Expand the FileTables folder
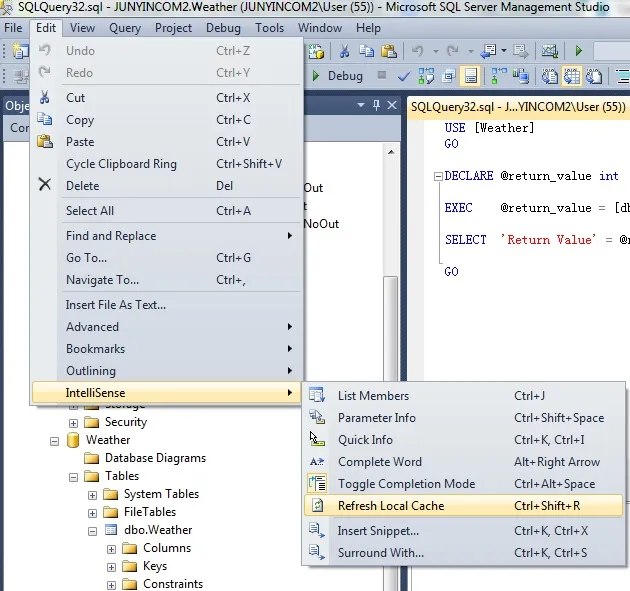Image resolution: width=630 pixels, height=591 pixels. click(x=92, y=513)
